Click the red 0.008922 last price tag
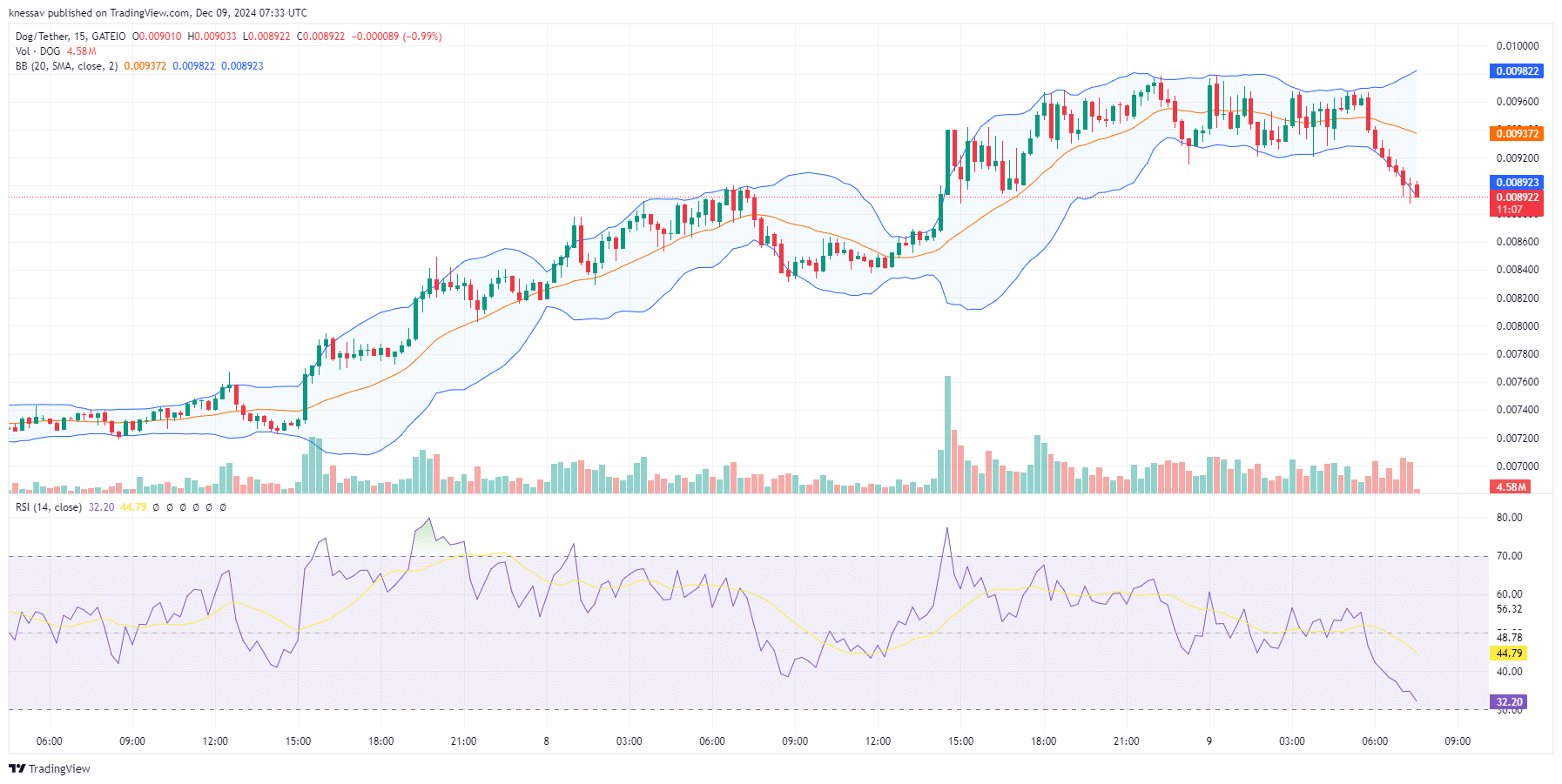The image size is (1562, 784). tap(1517, 198)
